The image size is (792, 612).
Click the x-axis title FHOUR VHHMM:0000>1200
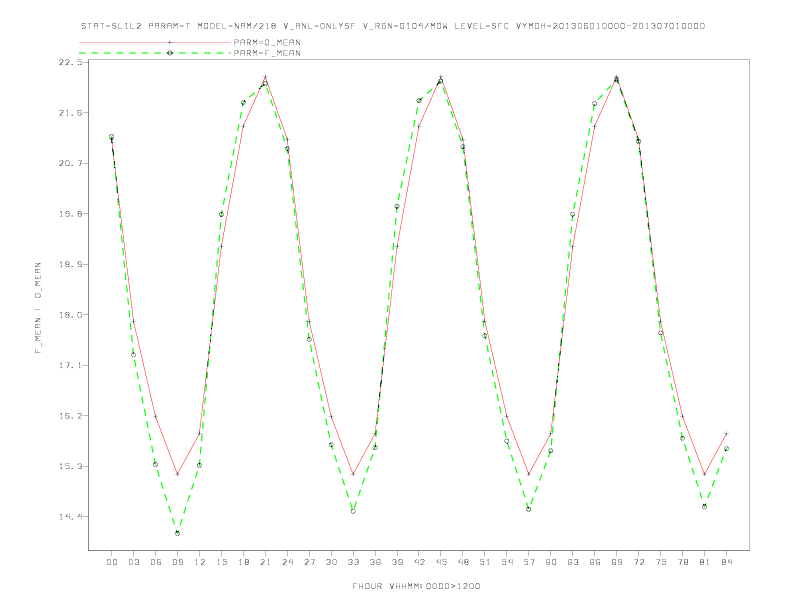416,586
